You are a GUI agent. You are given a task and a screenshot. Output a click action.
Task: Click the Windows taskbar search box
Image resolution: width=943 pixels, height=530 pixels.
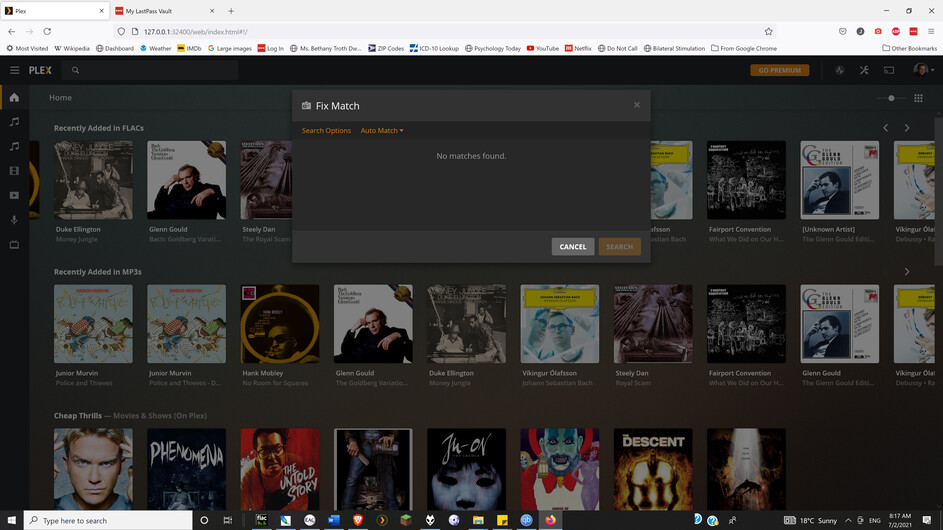(108, 520)
